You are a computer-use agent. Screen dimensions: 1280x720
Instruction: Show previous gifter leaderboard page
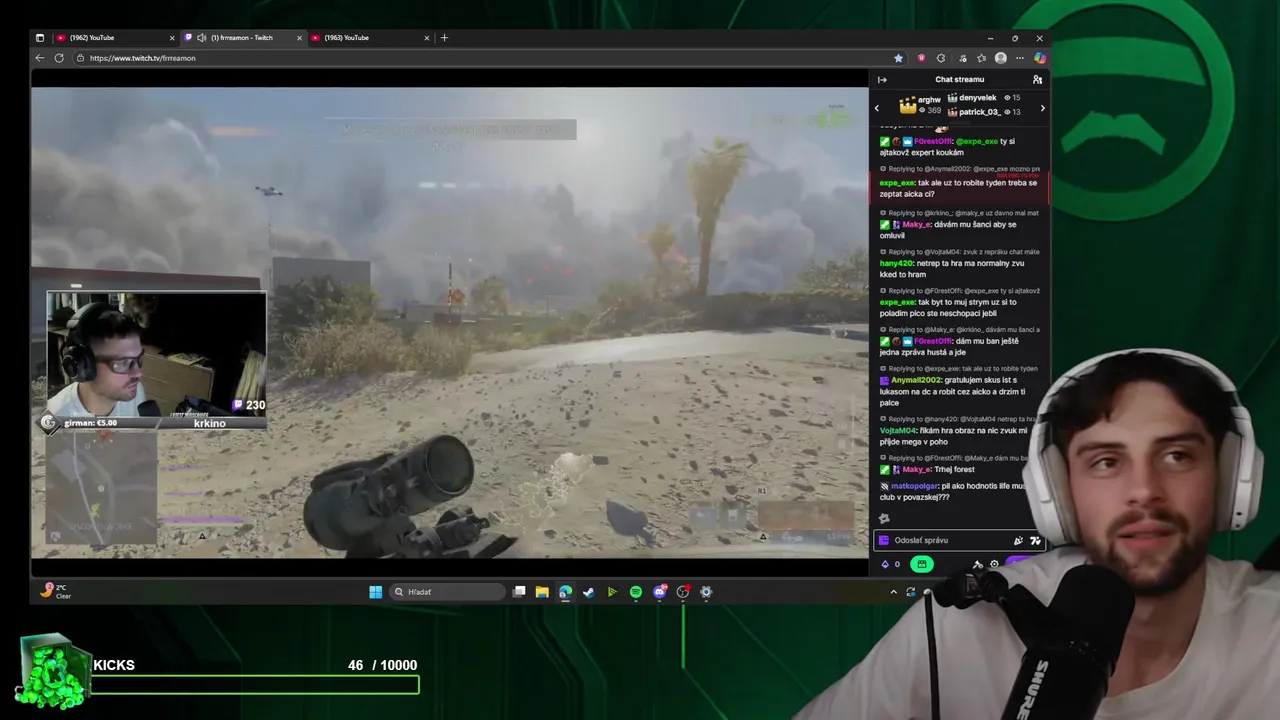pos(877,108)
